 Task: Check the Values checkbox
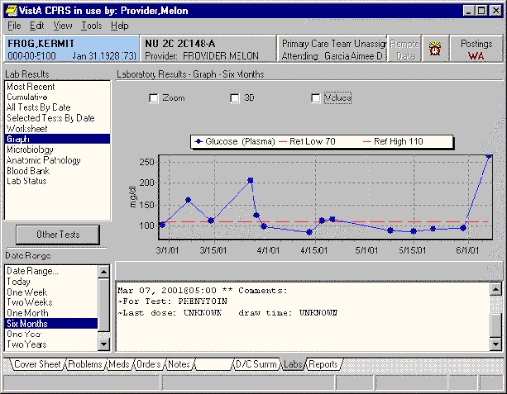click(315, 98)
